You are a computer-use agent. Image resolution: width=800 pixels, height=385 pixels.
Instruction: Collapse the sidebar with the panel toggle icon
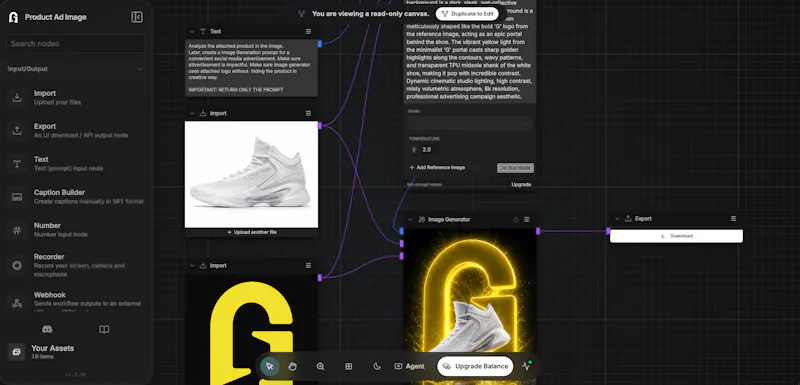(137, 17)
